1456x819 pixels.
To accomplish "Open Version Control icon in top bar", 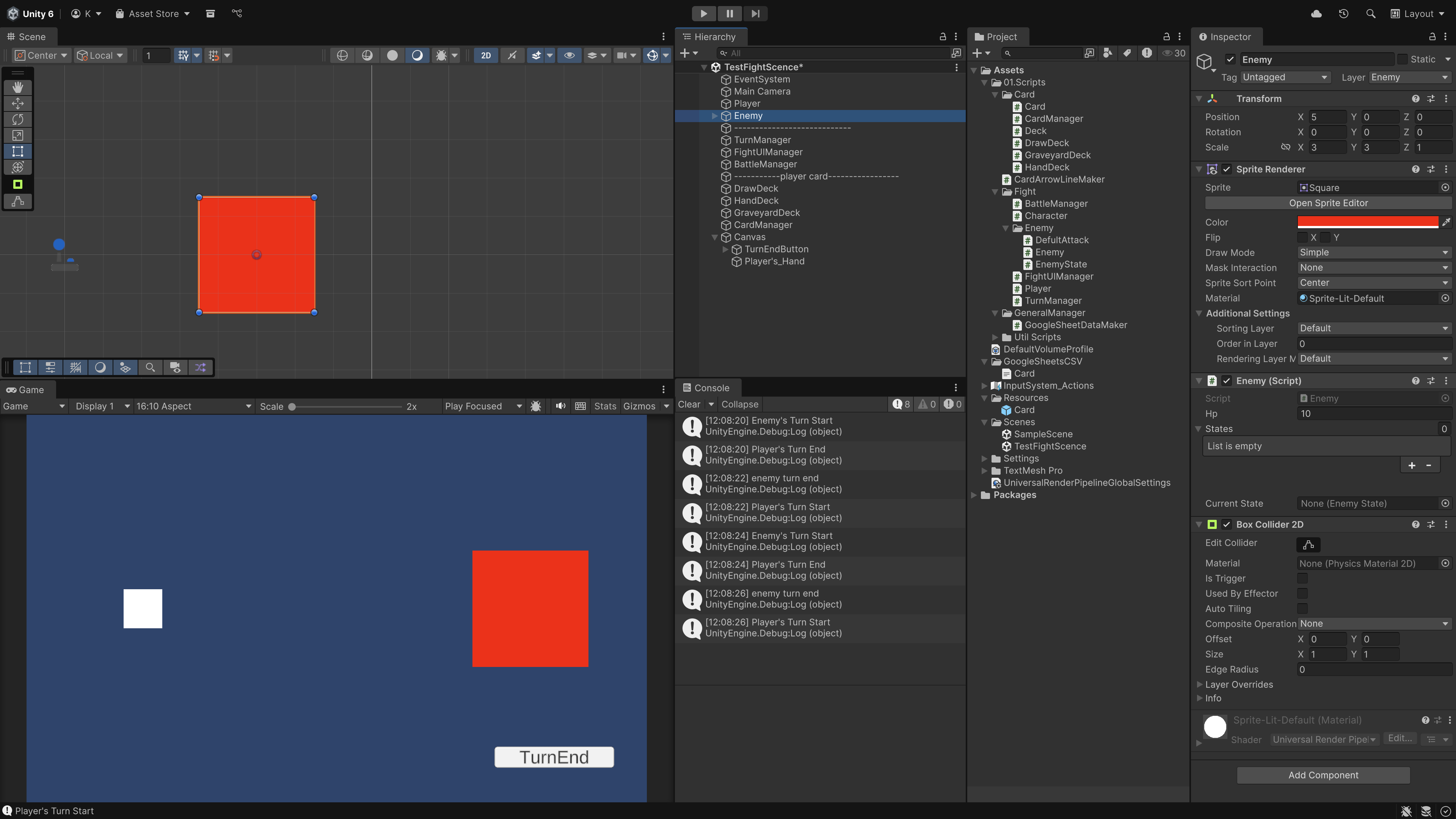I will tap(237, 14).
